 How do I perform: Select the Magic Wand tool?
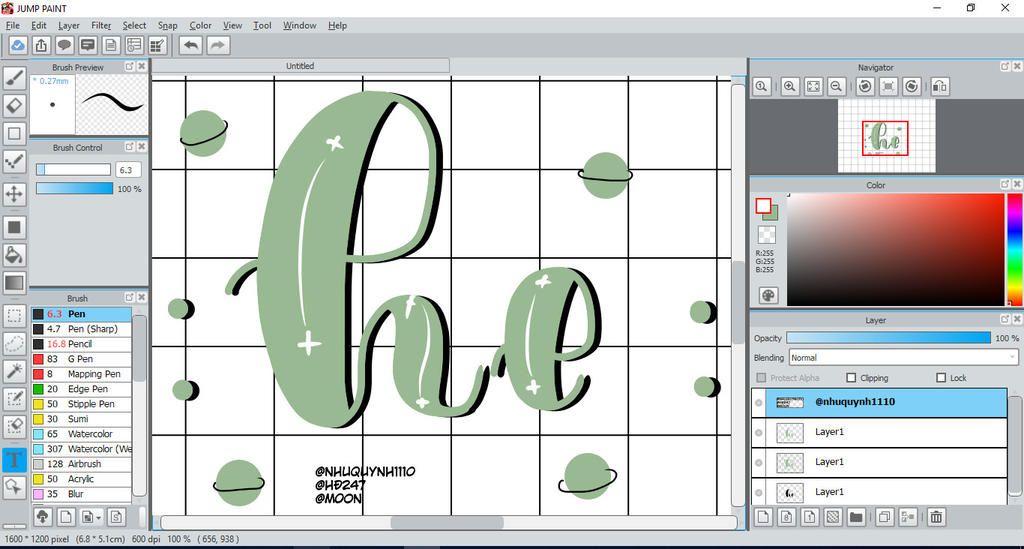pos(14,371)
